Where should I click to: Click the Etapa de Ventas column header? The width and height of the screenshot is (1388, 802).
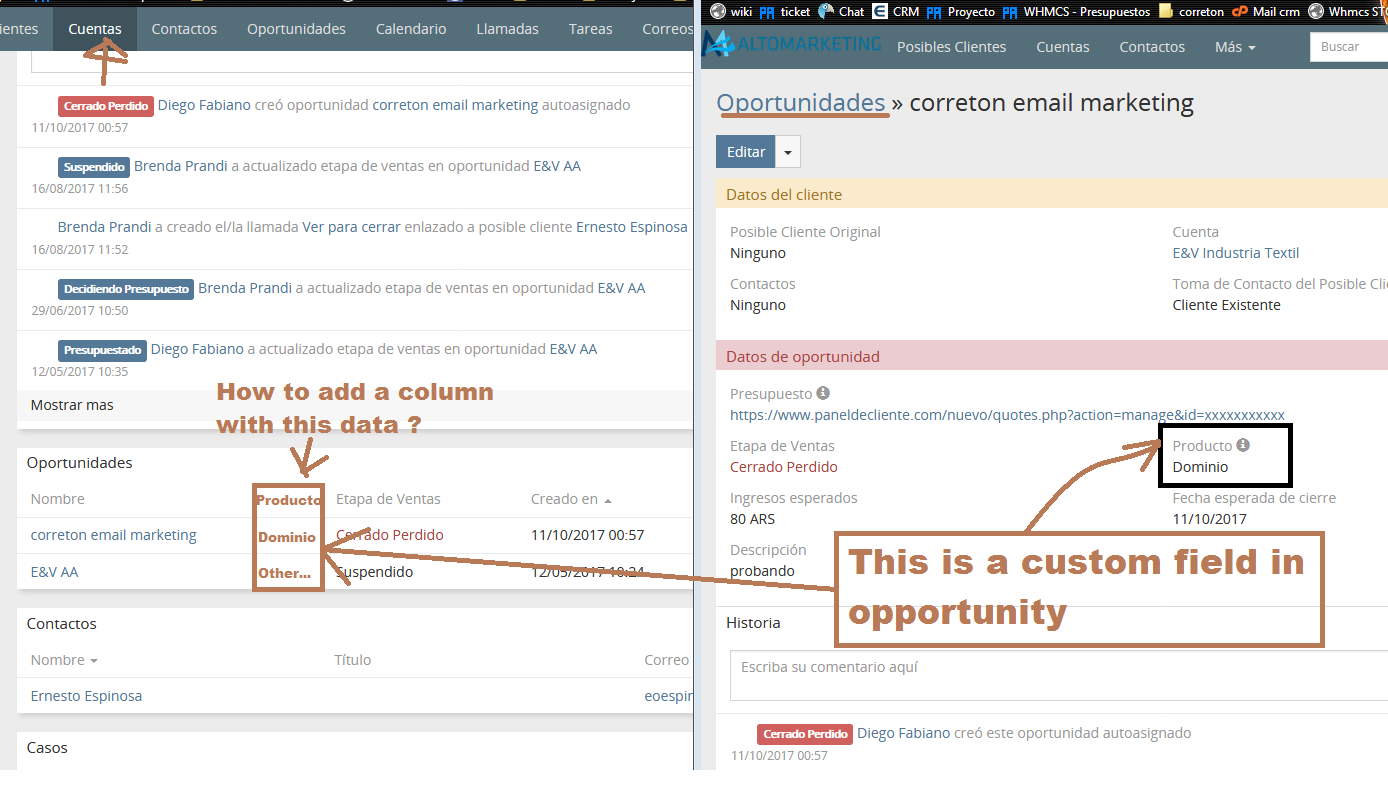click(x=388, y=499)
